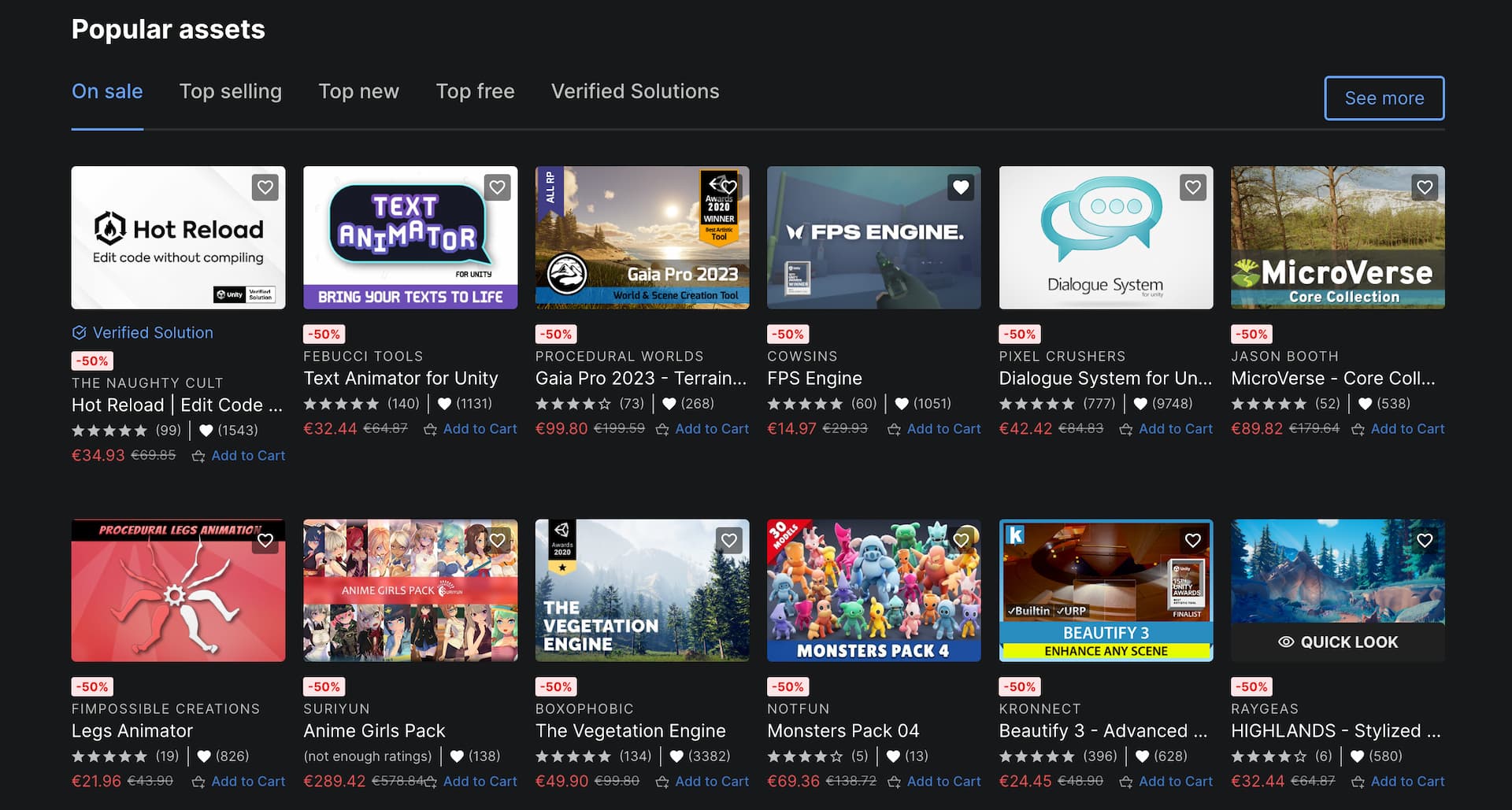
Task: Add FPS Engine to cart
Action: (934, 429)
